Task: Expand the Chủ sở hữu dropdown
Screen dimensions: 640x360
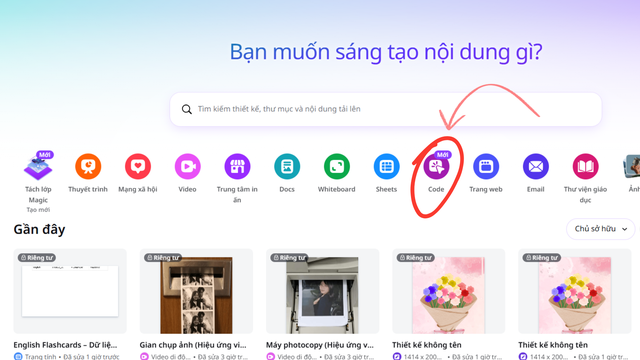Action: [600, 229]
